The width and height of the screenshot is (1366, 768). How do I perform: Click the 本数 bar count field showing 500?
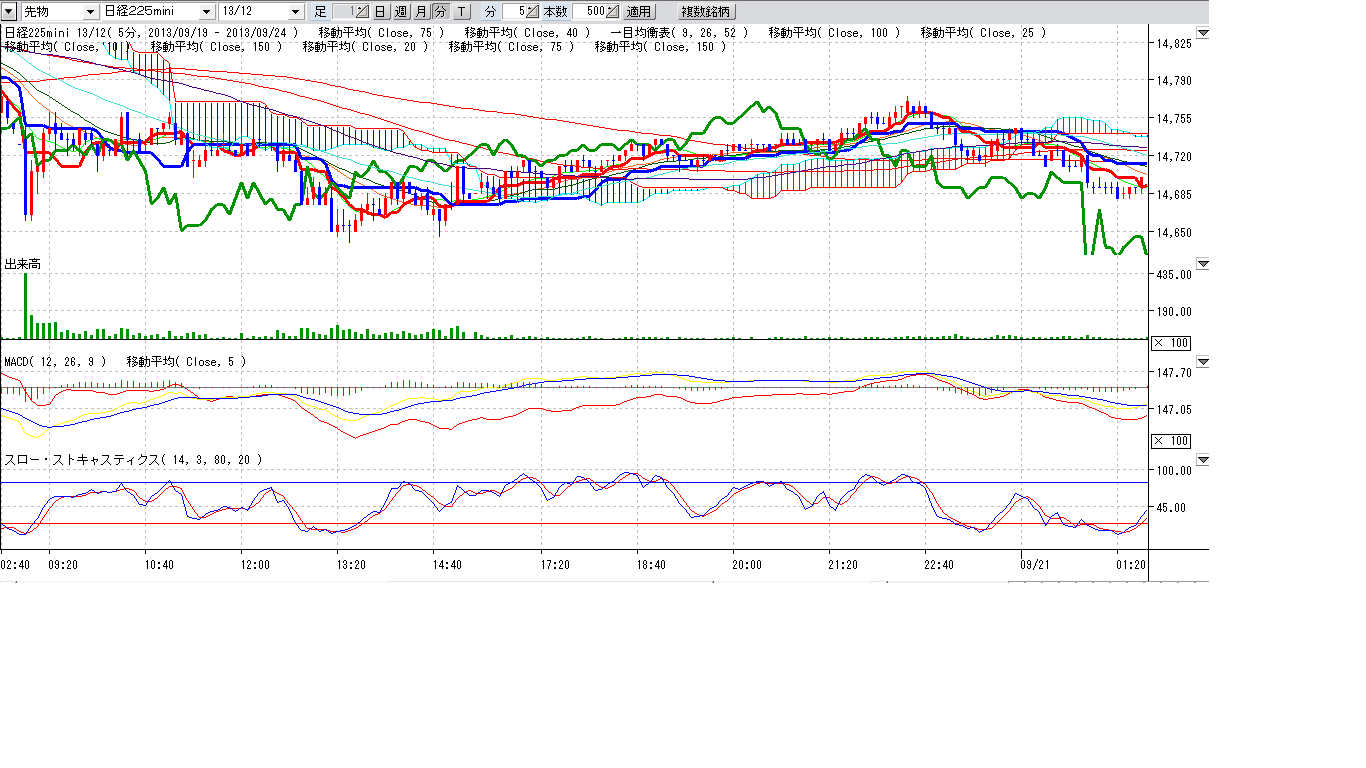pos(590,12)
